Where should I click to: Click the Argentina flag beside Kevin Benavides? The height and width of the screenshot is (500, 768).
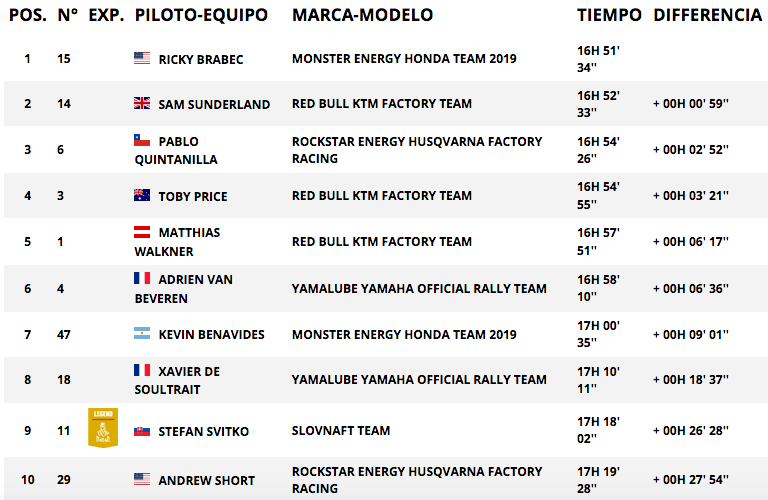point(142,333)
